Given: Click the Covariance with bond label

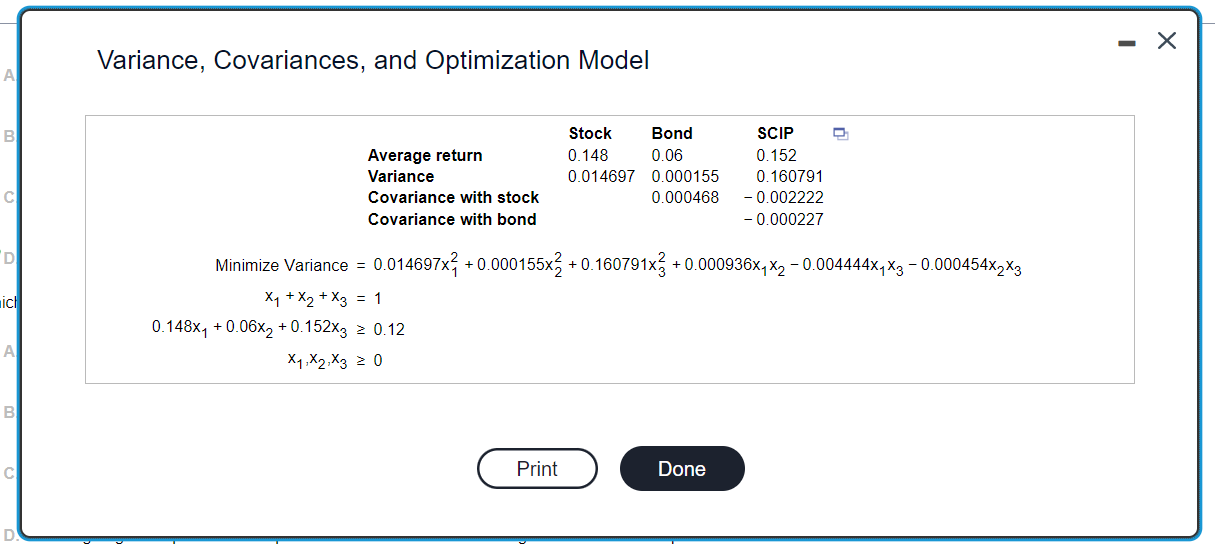Looking at the screenshot, I should 452,219.
